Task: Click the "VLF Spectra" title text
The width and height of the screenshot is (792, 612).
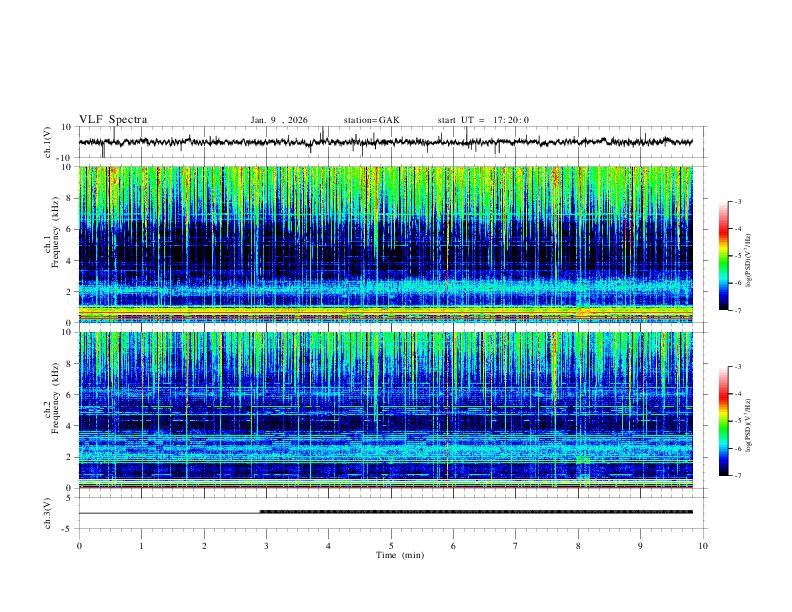Action: point(113,120)
